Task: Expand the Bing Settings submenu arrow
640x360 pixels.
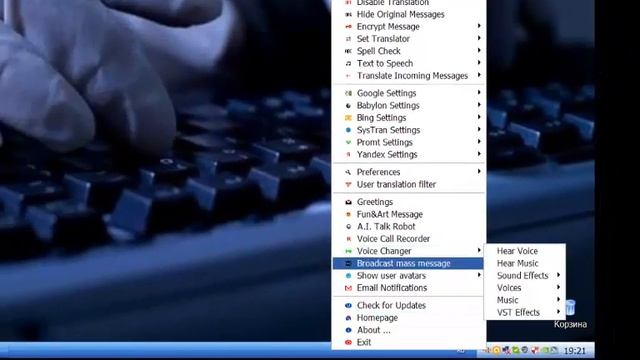Action: [479, 117]
